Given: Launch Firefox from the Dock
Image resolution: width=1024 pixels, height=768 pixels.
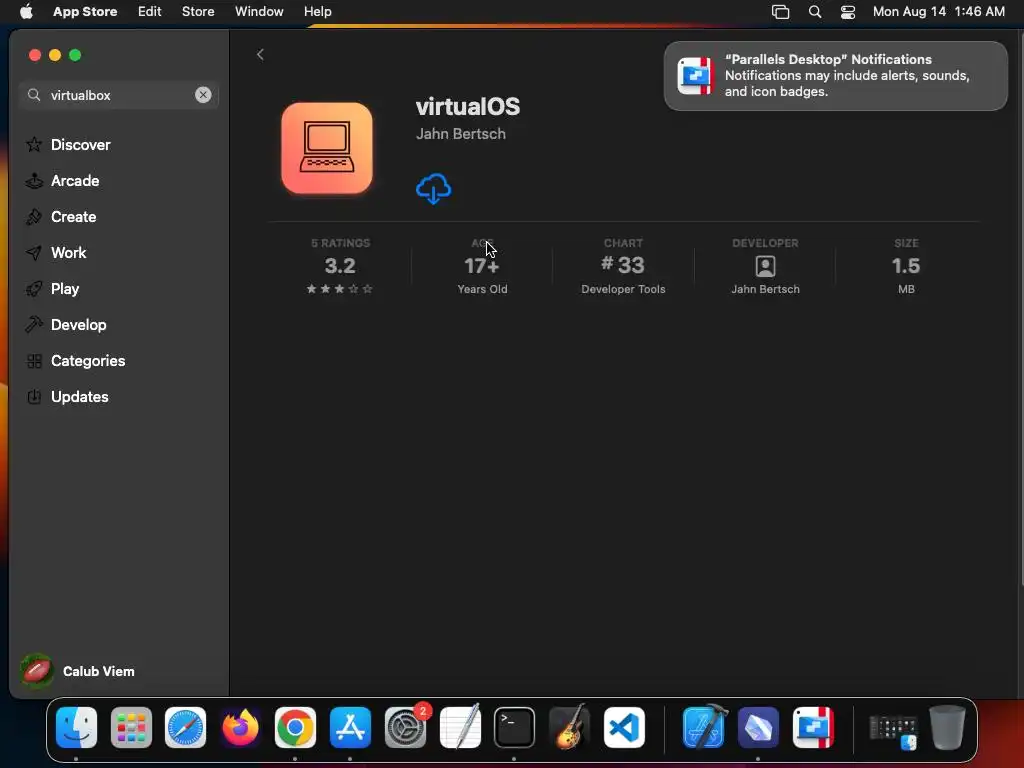Looking at the screenshot, I should [240, 727].
